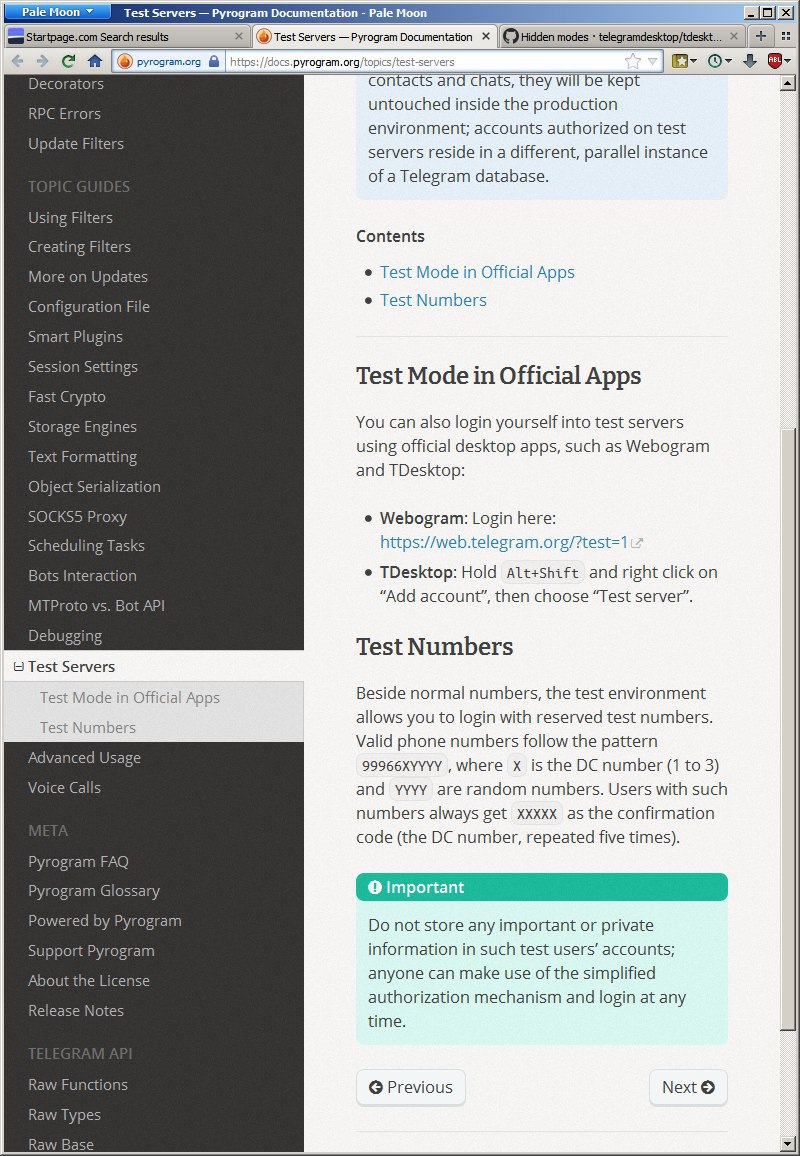Viewport: 800px width, 1156px height.
Task: Open Session Settings topic
Action: 83,366
